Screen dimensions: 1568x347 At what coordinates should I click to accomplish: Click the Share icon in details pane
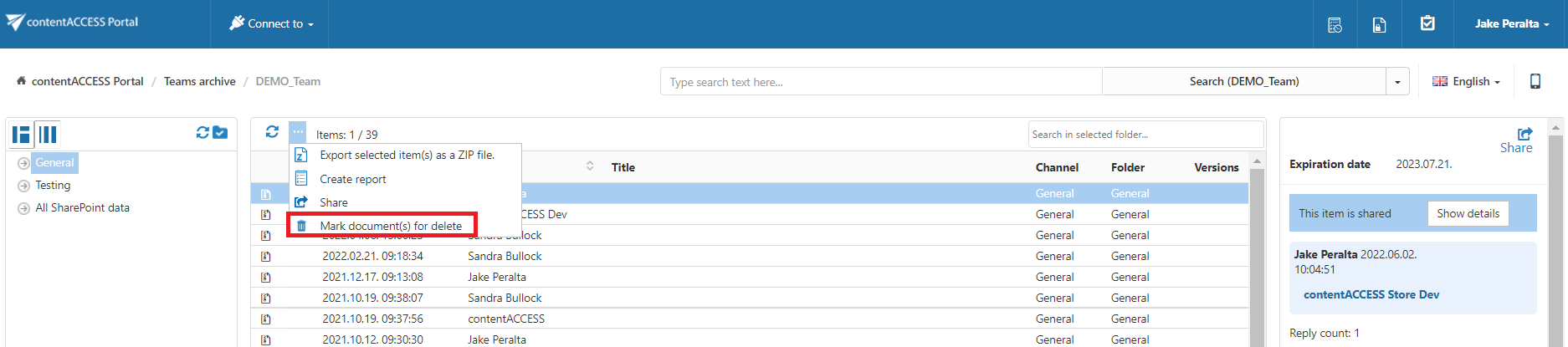(1524, 134)
